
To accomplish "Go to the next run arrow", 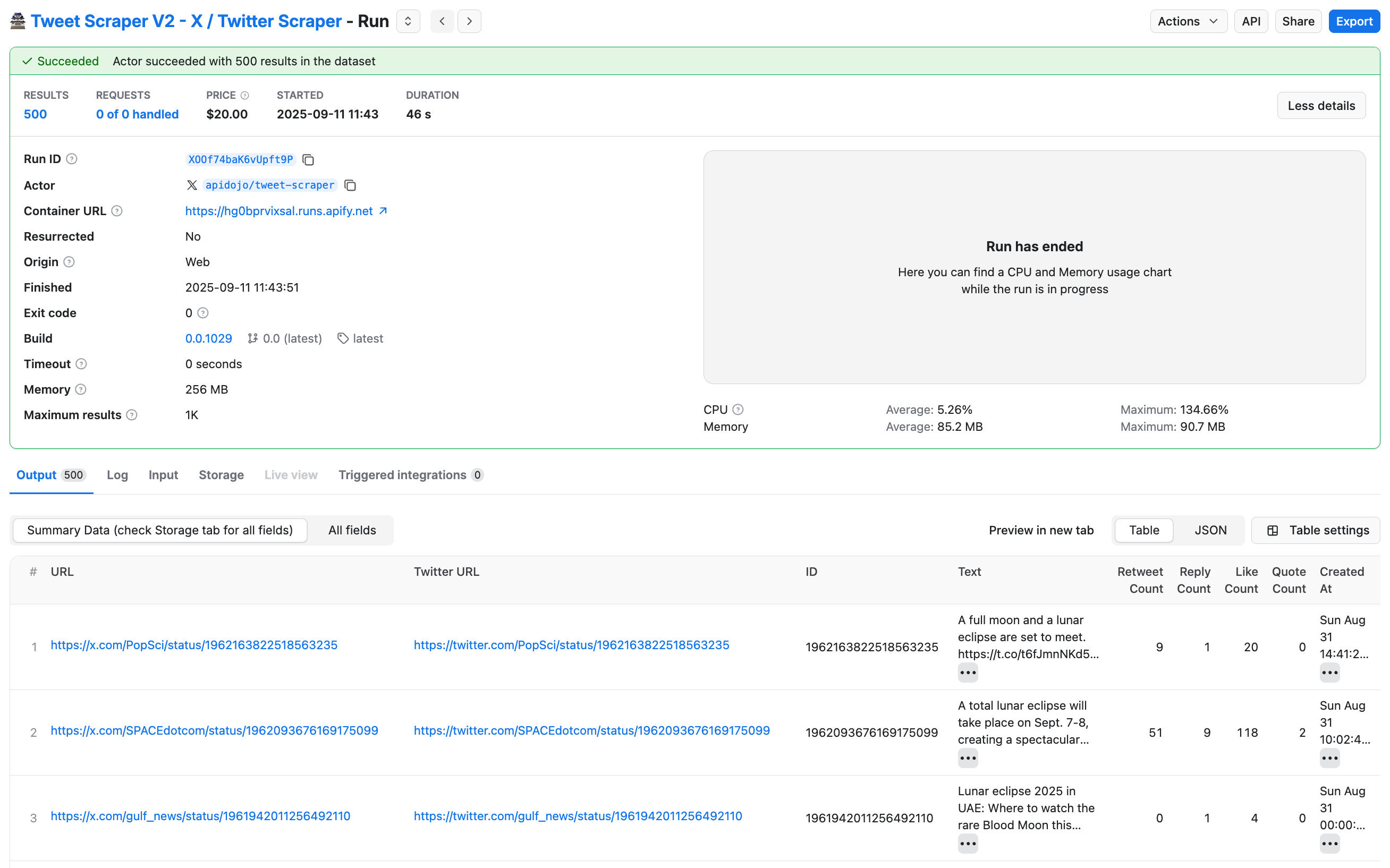I will [x=469, y=21].
